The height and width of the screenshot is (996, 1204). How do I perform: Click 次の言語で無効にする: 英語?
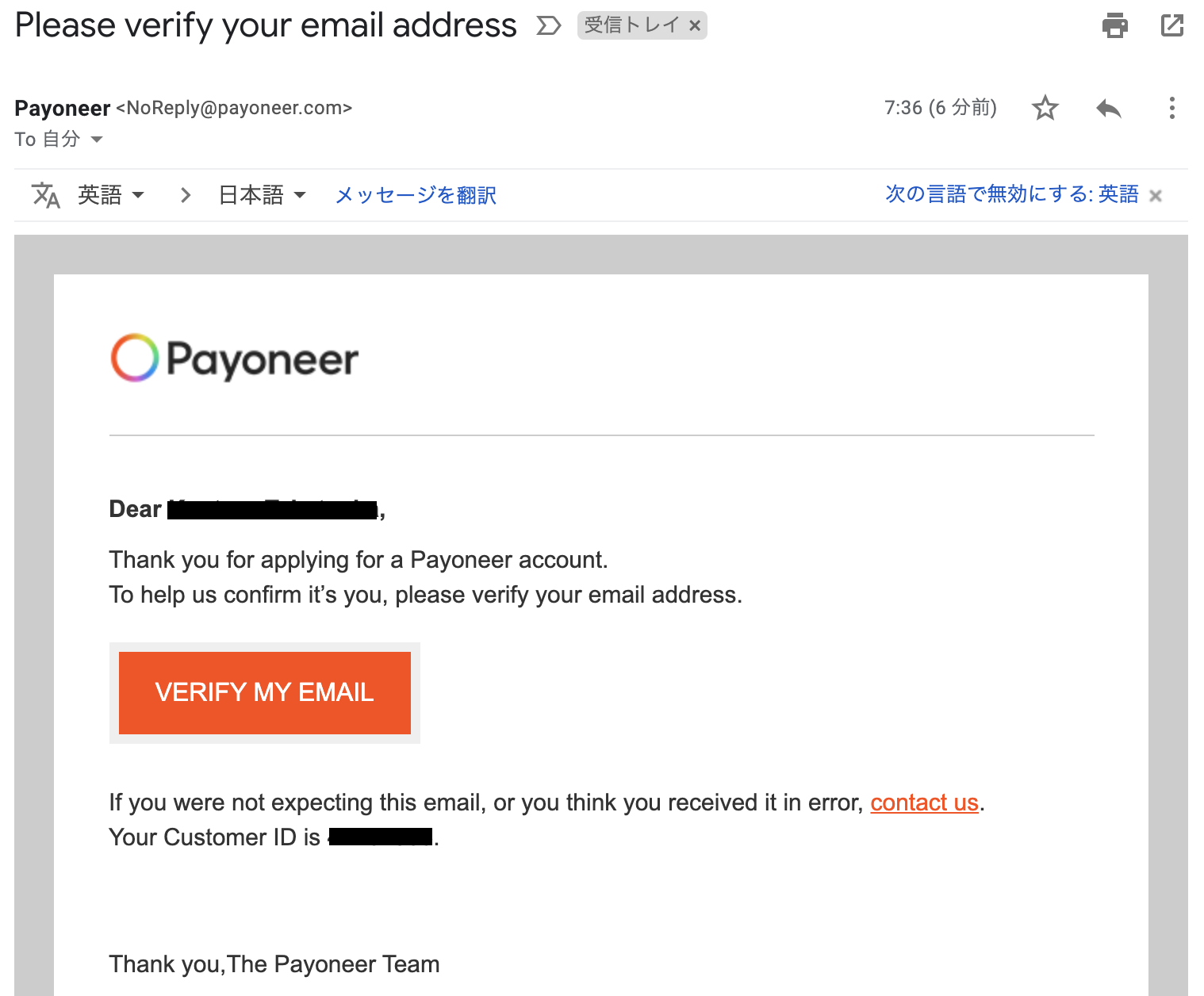1012,194
